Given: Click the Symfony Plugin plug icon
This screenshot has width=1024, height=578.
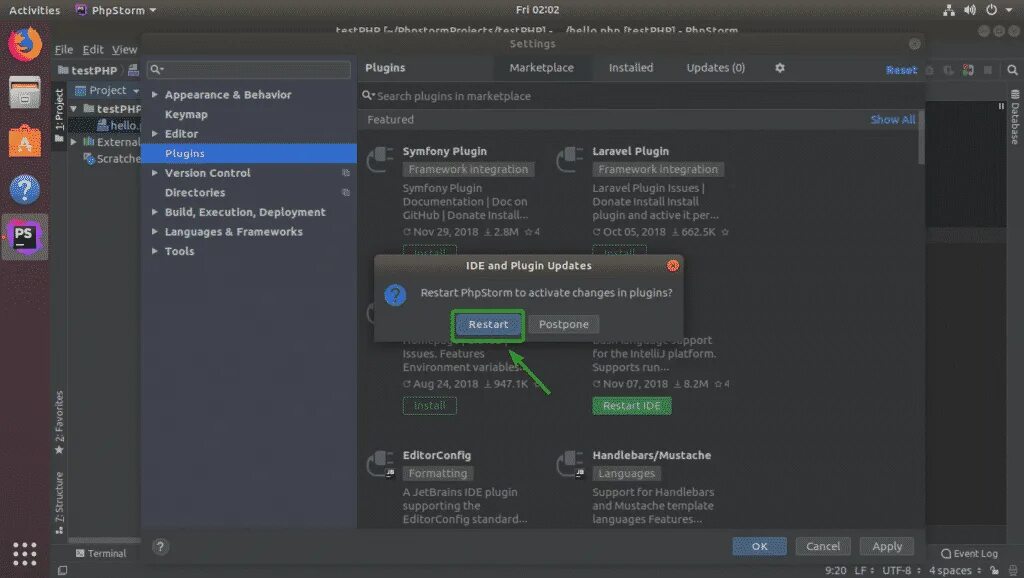Looking at the screenshot, I should [380, 159].
